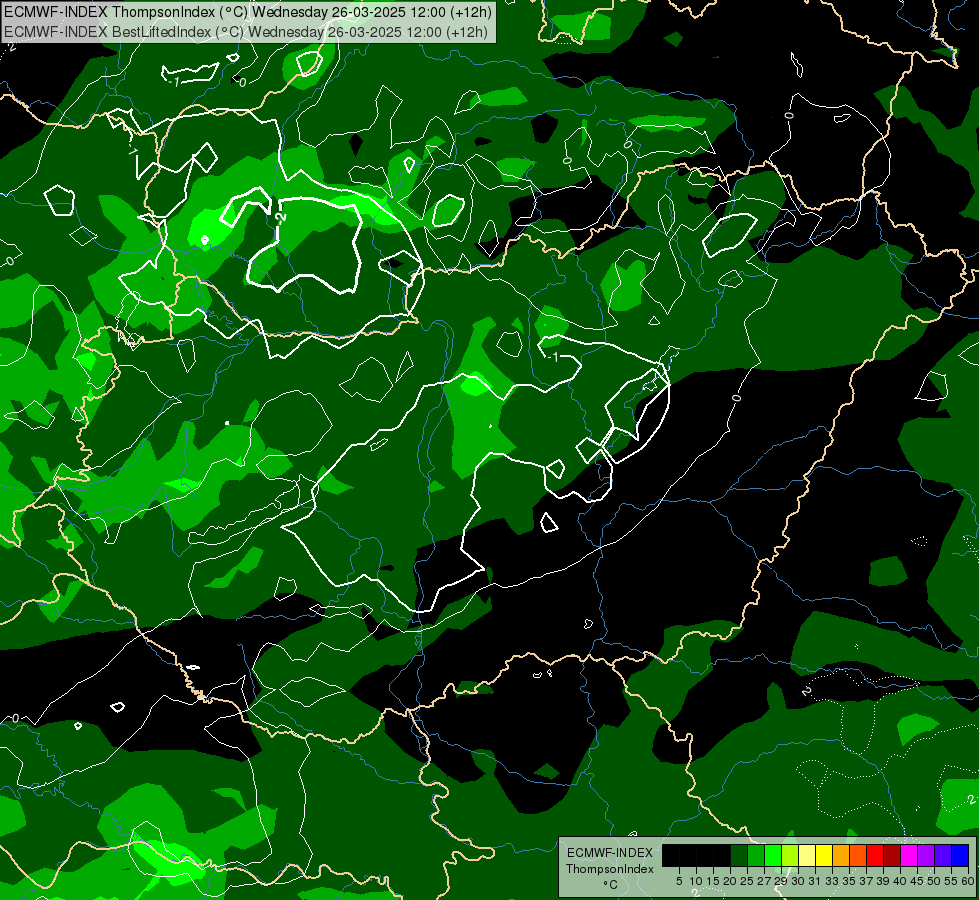Select the dark green 20–25 legend swatch
The width and height of the screenshot is (979, 900).
pos(739,856)
